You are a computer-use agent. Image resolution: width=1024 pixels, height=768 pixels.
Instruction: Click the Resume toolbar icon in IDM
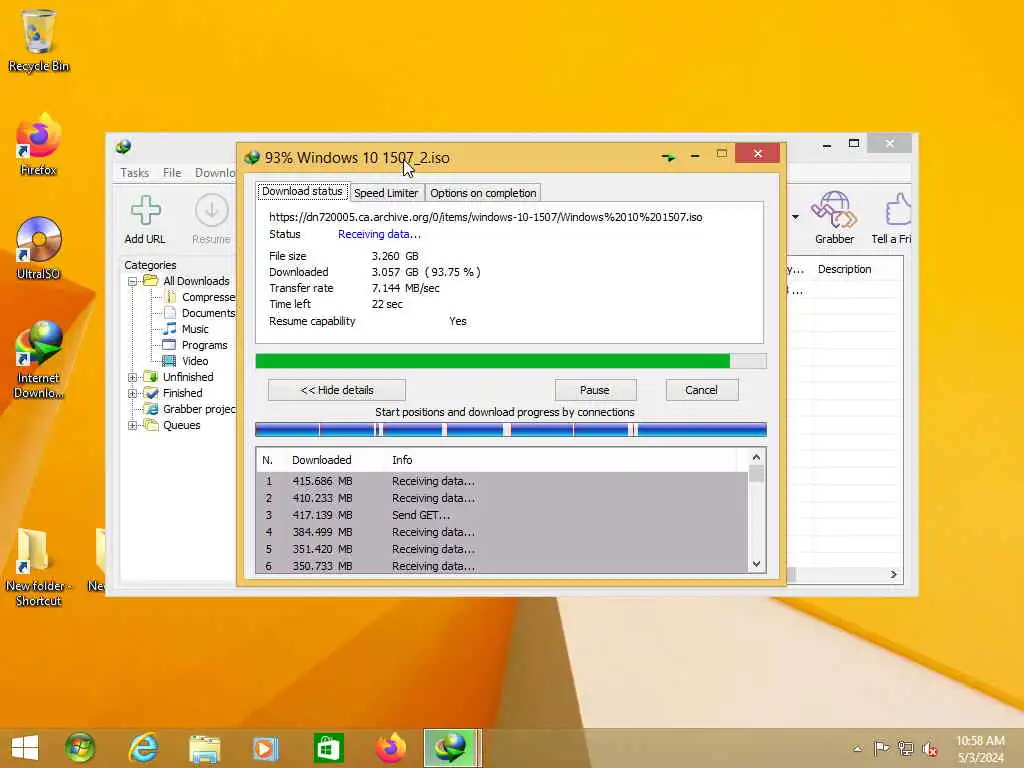click(x=211, y=220)
